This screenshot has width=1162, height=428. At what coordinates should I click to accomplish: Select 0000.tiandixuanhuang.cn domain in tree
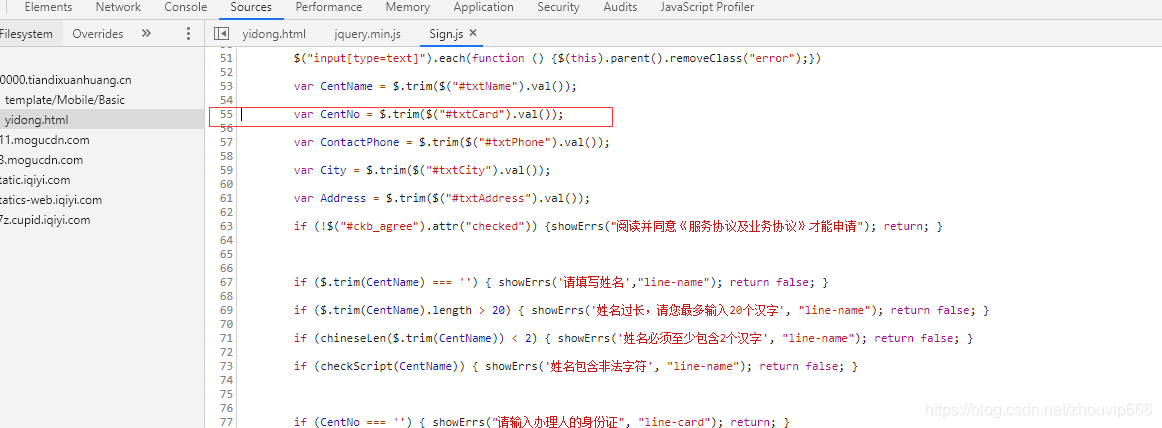tap(65, 80)
